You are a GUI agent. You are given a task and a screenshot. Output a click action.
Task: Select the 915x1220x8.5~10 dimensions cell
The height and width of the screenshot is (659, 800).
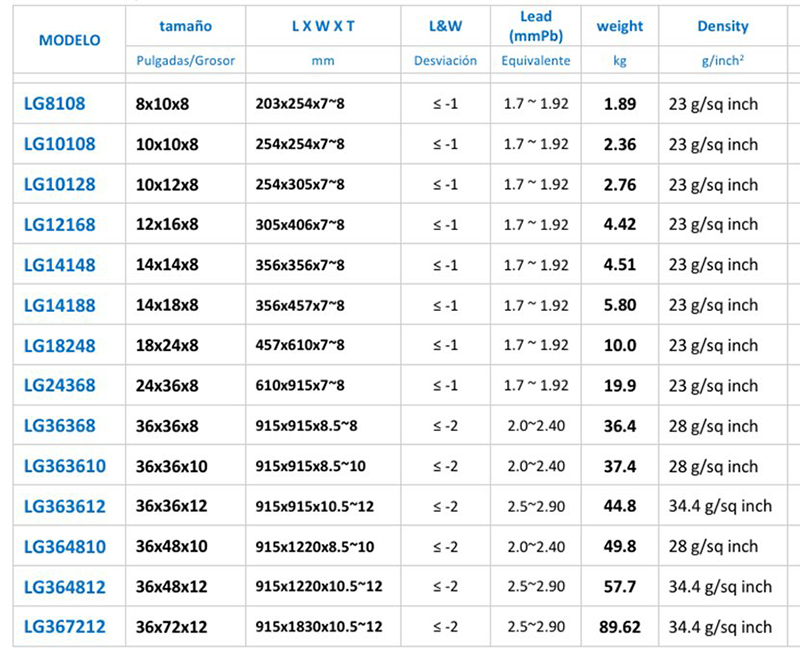point(312,546)
